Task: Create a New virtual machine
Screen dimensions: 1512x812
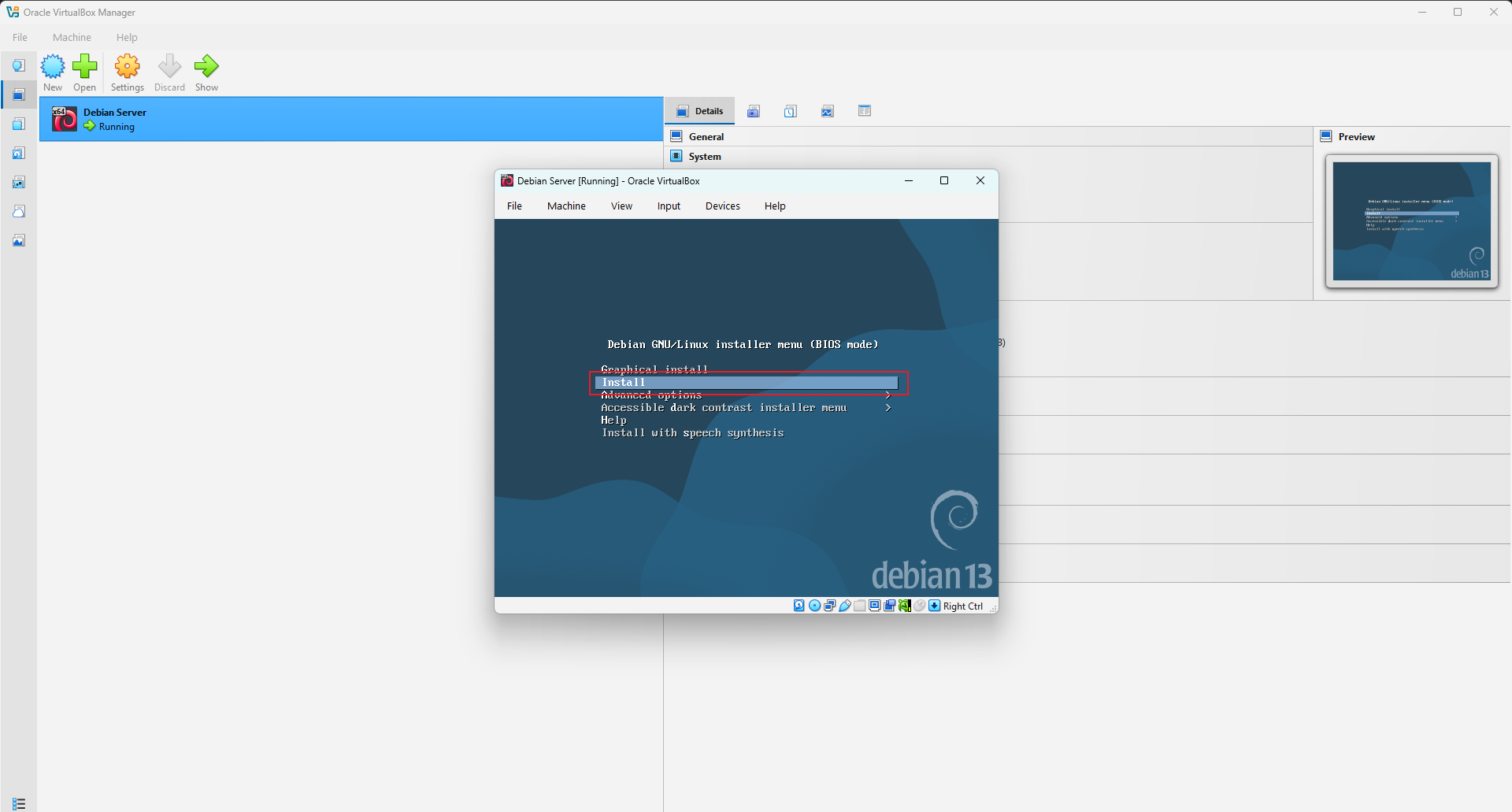Action: point(52,72)
